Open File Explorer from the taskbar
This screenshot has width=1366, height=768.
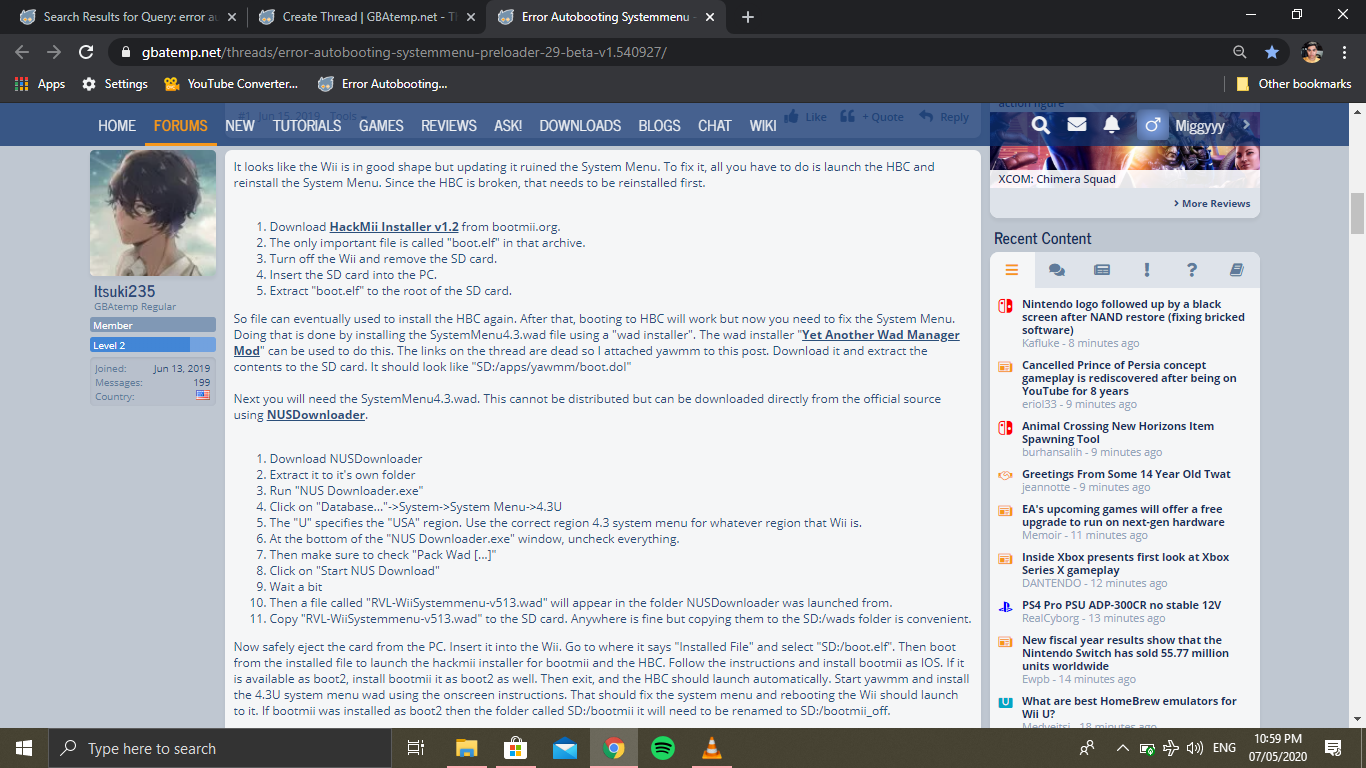(x=467, y=748)
